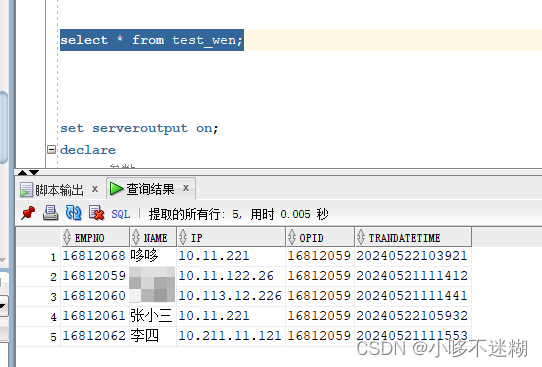The image size is (542, 367).
Task: Click the declare keyword in editor
Action: (88, 150)
